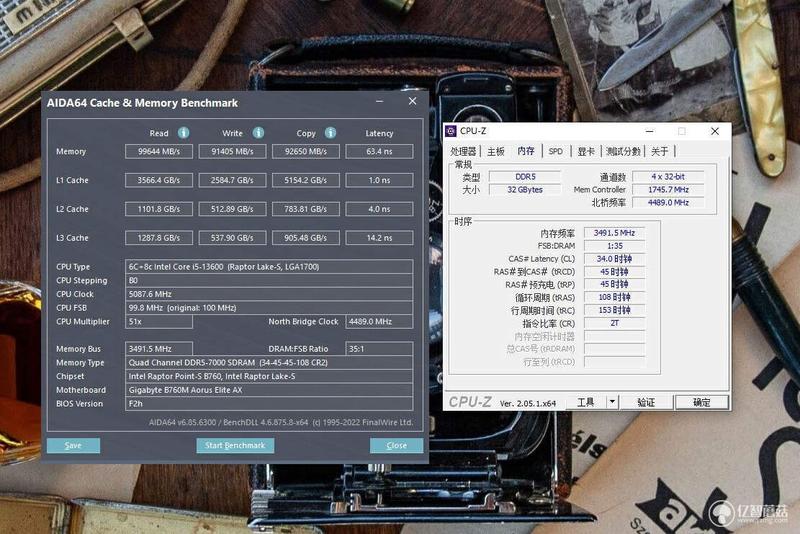The height and width of the screenshot is (534, 800).
Task: Click FSB:DRAM value 1:35 in CPU-Z
Action: click(x=614, y=246)
